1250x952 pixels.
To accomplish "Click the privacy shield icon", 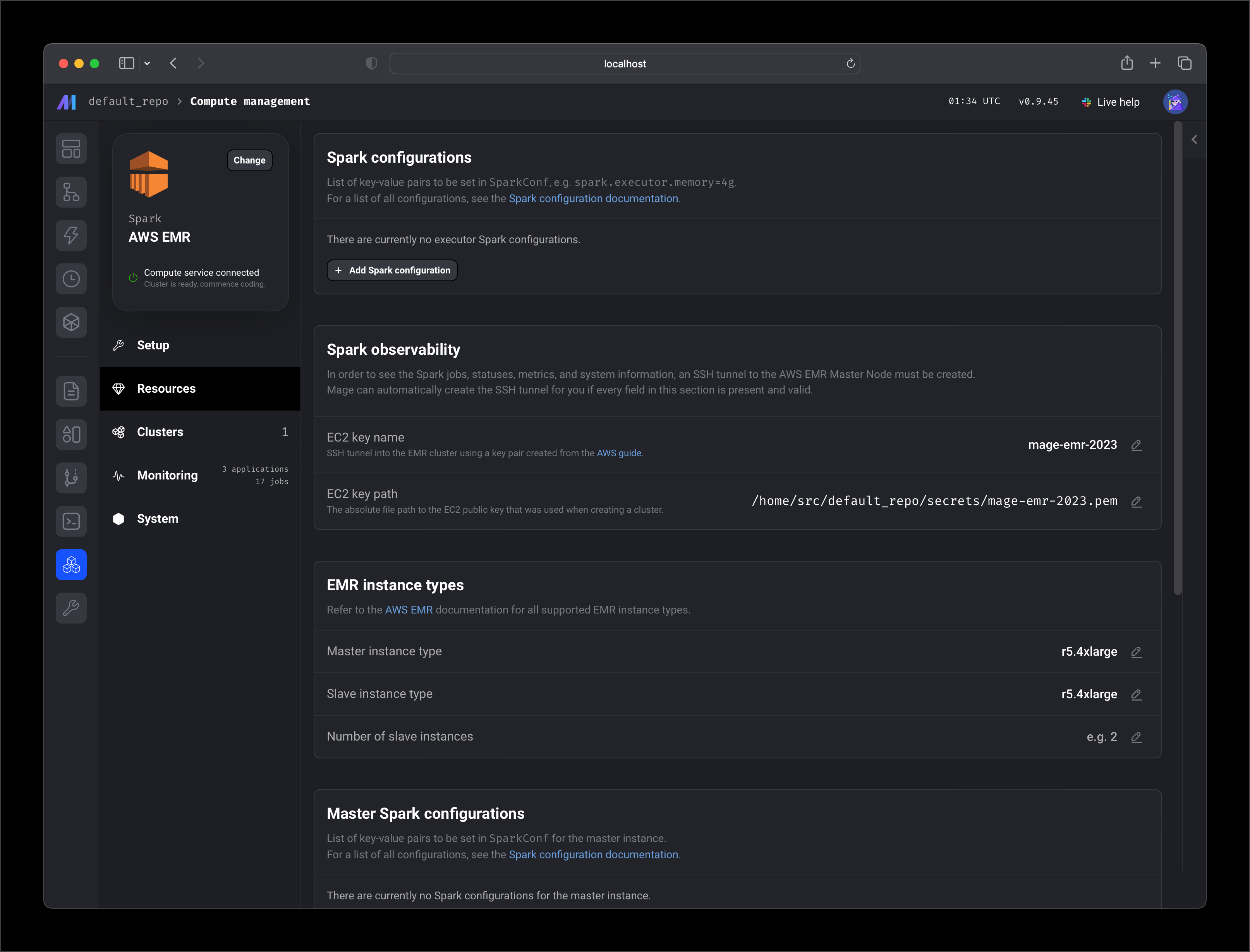I will (372, 64).
